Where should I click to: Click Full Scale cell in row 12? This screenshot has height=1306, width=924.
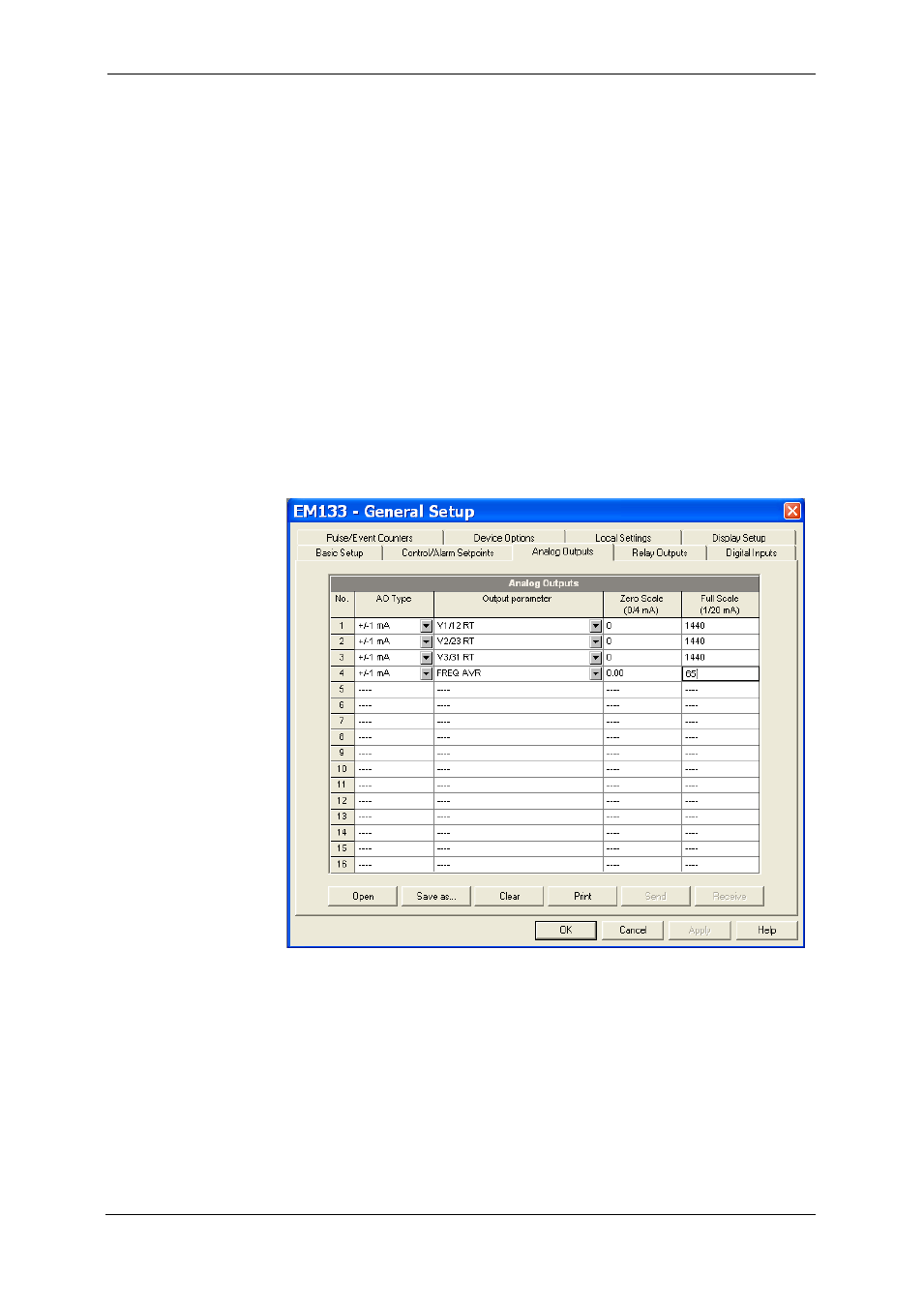point(721,801)
